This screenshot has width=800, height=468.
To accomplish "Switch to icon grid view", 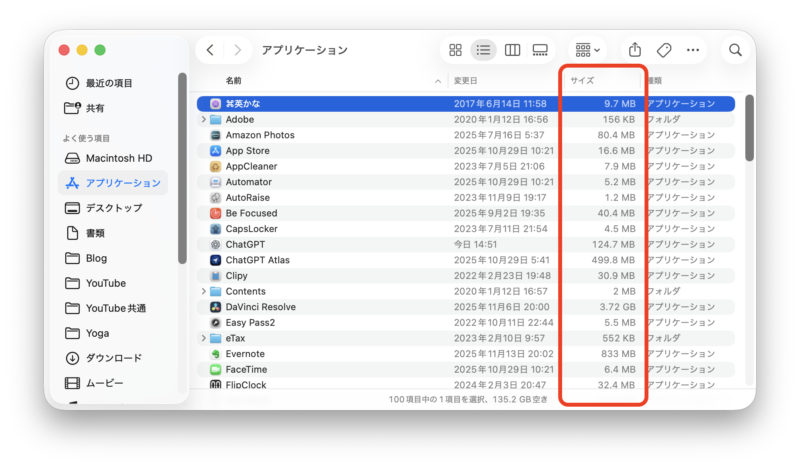I will (456, 50).
